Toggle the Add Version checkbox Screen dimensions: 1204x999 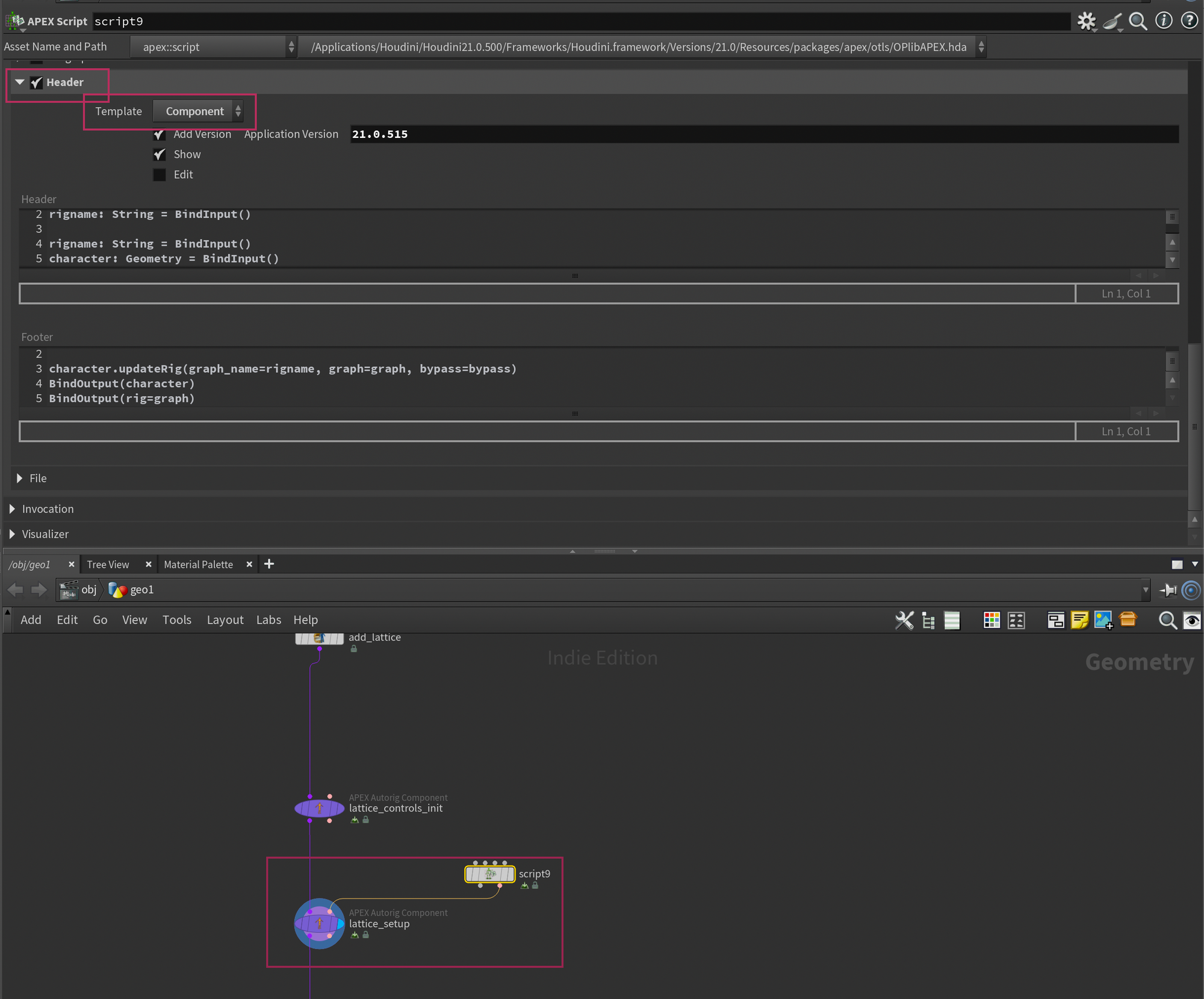160,134
